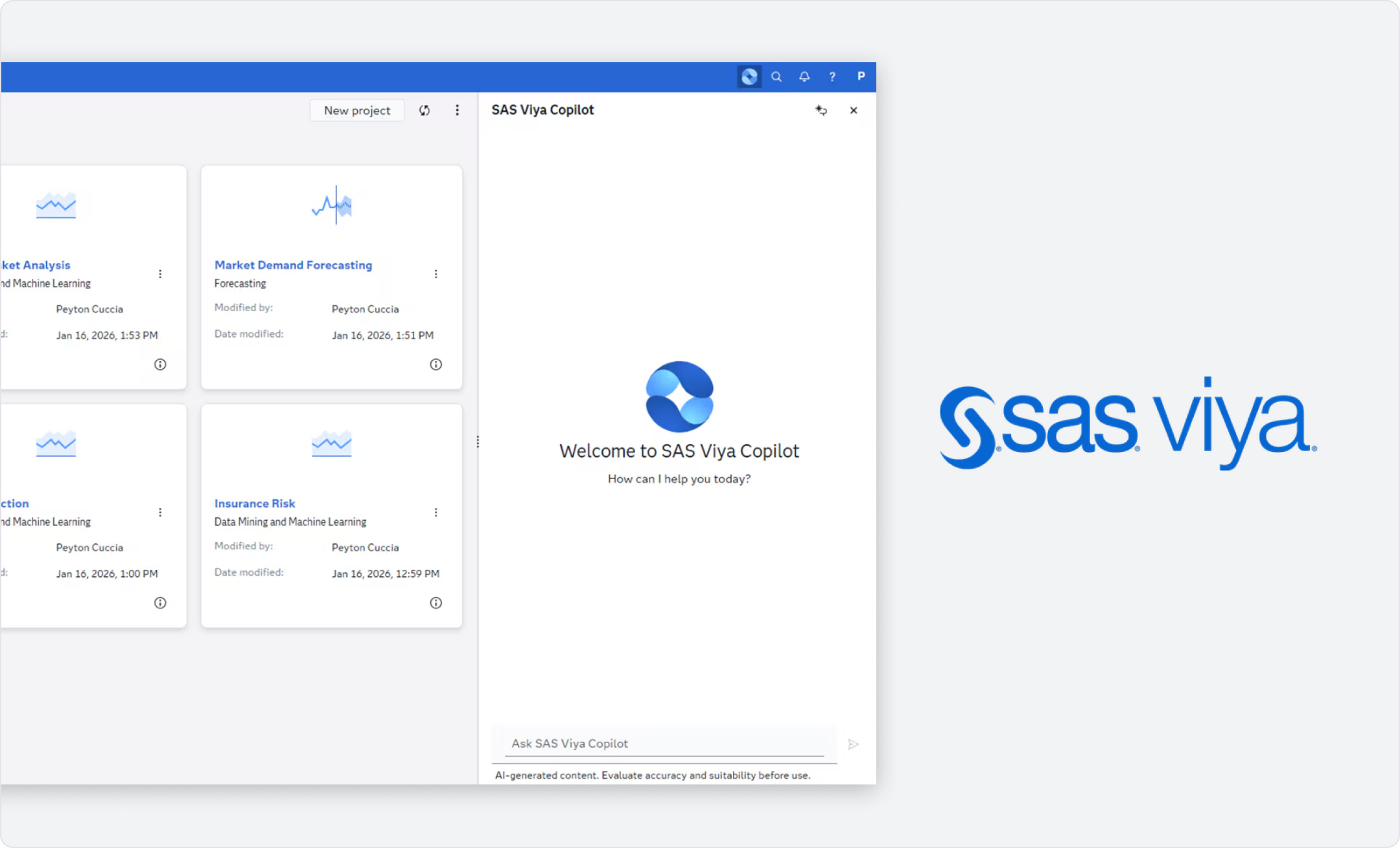Open the help question mark menu
The height and width of the screenshot is (848, 1400).
(x=832, y=77)
